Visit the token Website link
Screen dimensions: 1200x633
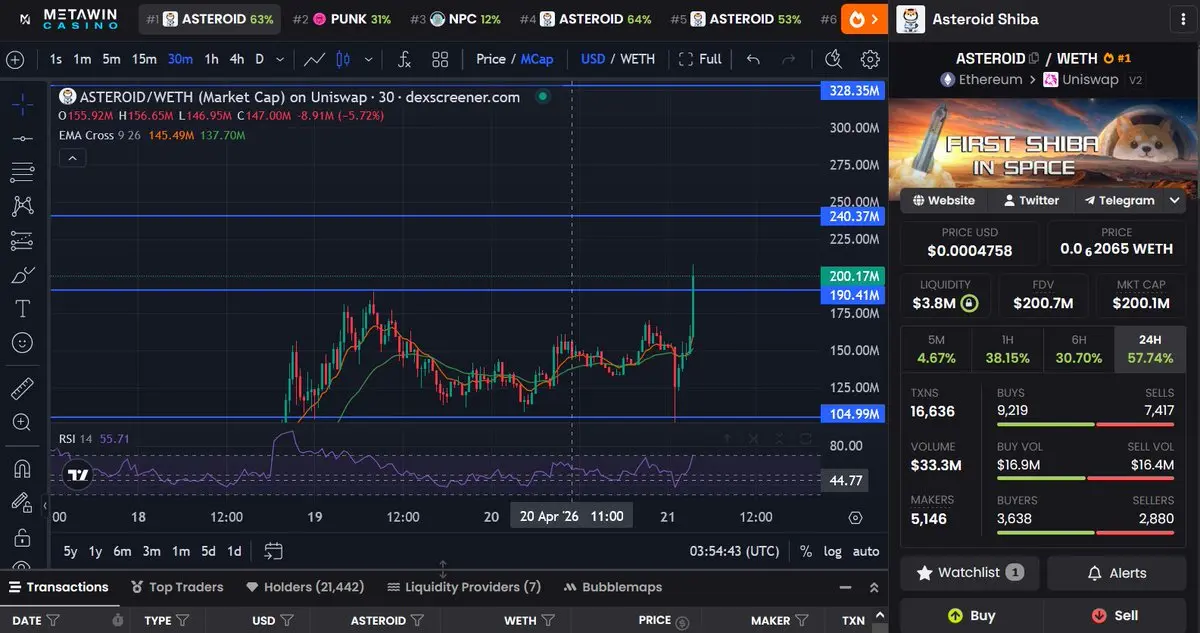click(944, 200)
